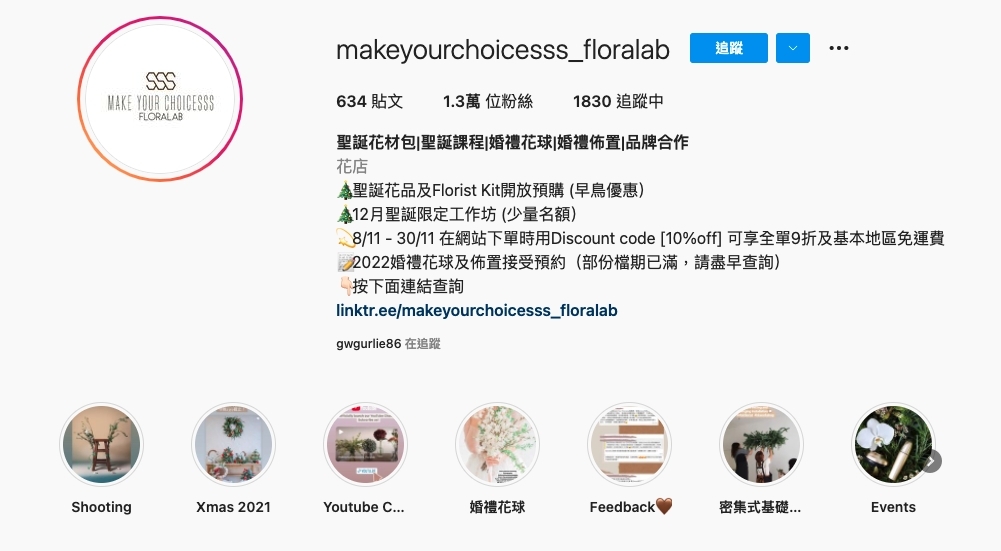Image resolution: width=1001 pixels, height=551 pixels.
Task: Show next highlights with the right arrow
Action: (931, 461)
